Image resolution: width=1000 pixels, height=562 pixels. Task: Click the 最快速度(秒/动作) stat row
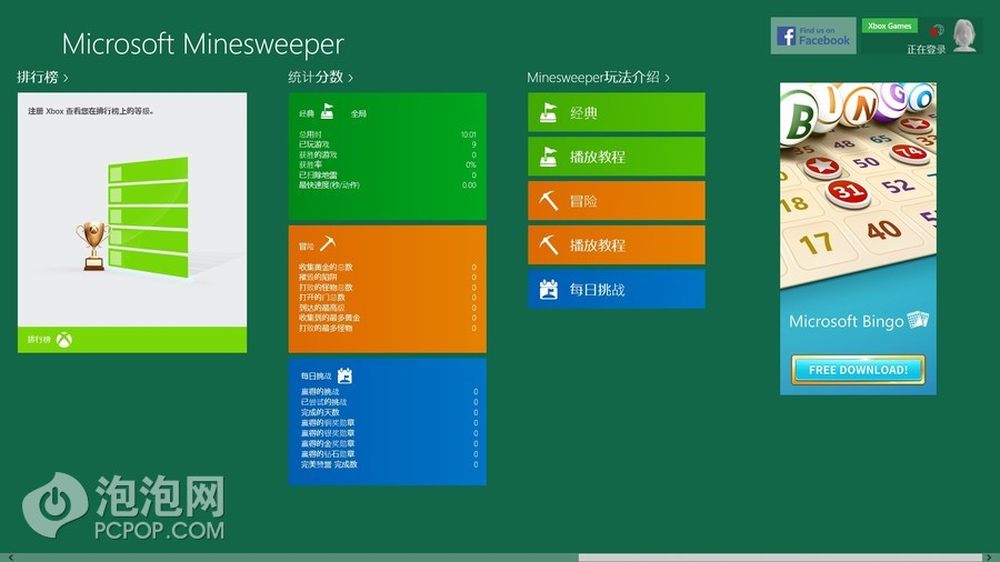[387, 185]
